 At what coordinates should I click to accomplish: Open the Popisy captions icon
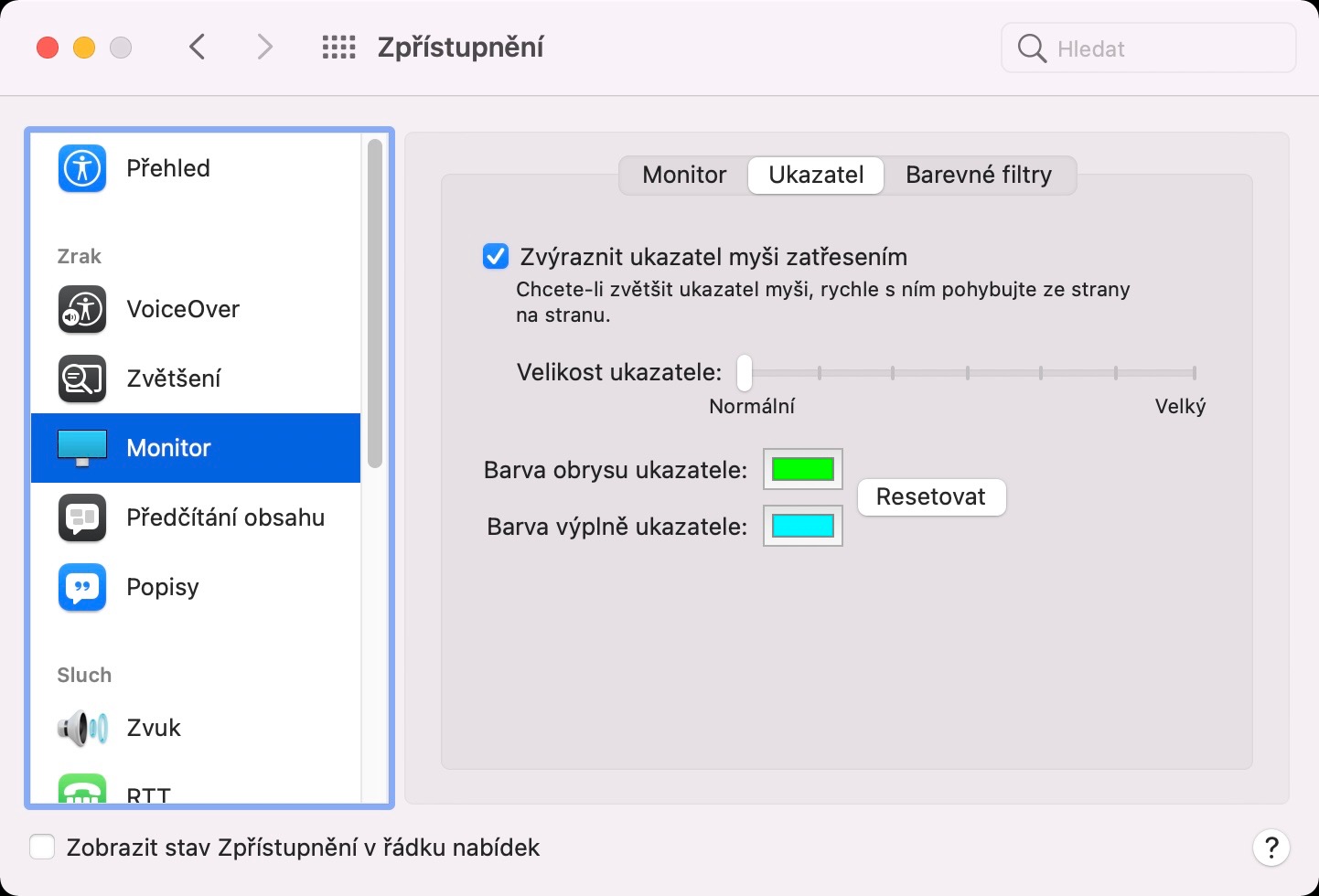click(82, 587)
